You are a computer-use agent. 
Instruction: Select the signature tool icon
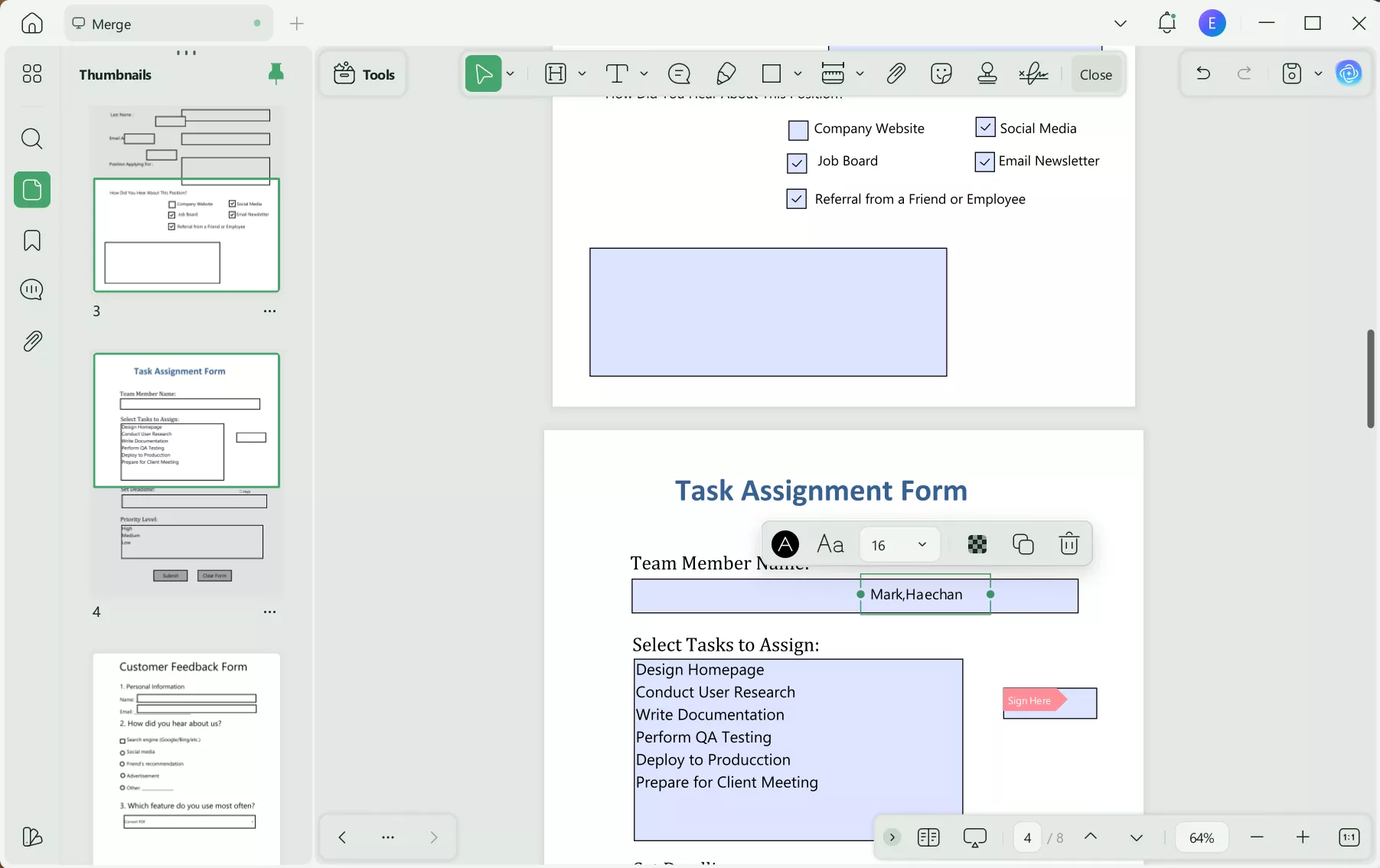click(x=1033, y=73)
